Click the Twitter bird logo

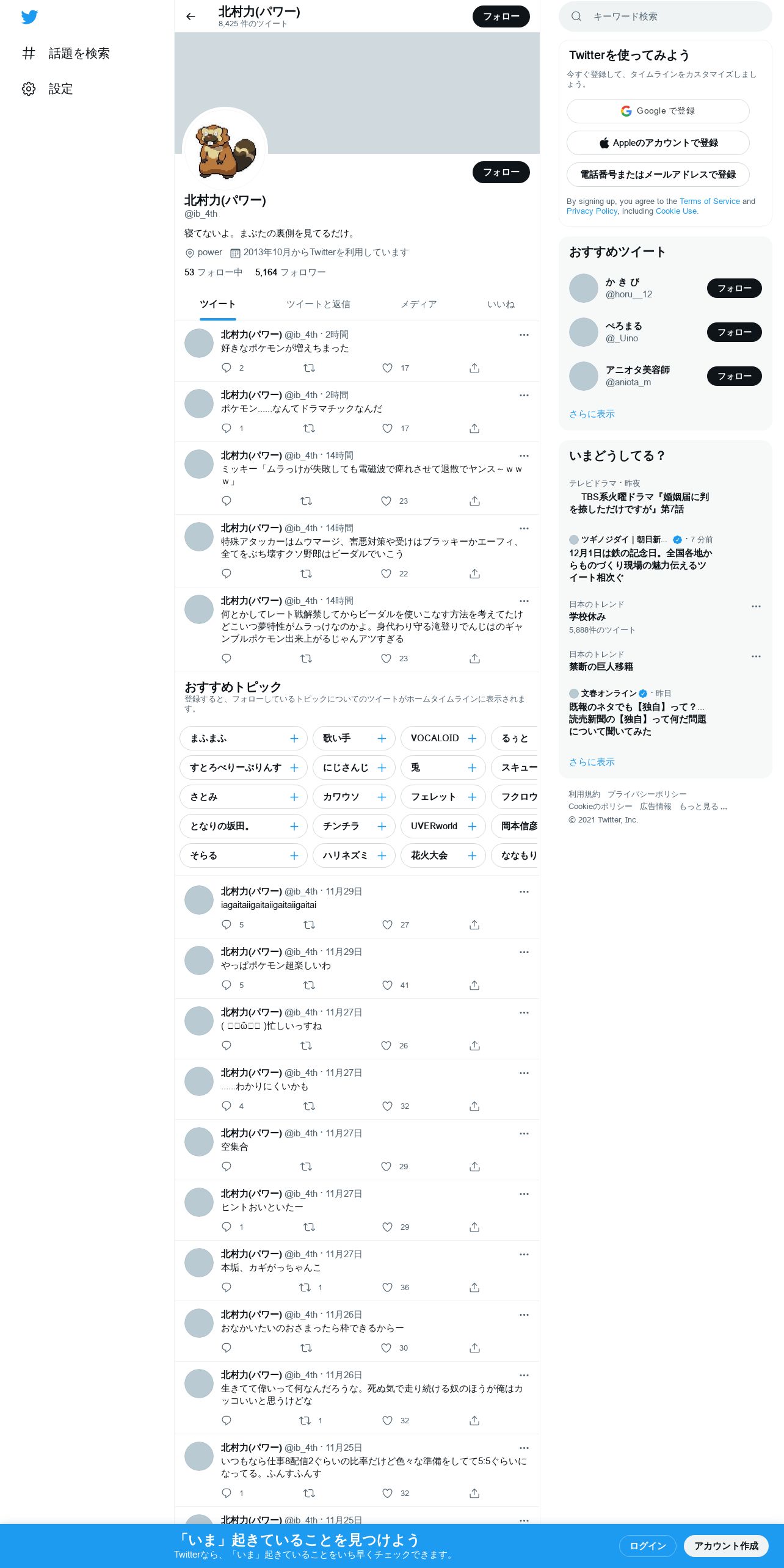[x=29, y=16]
